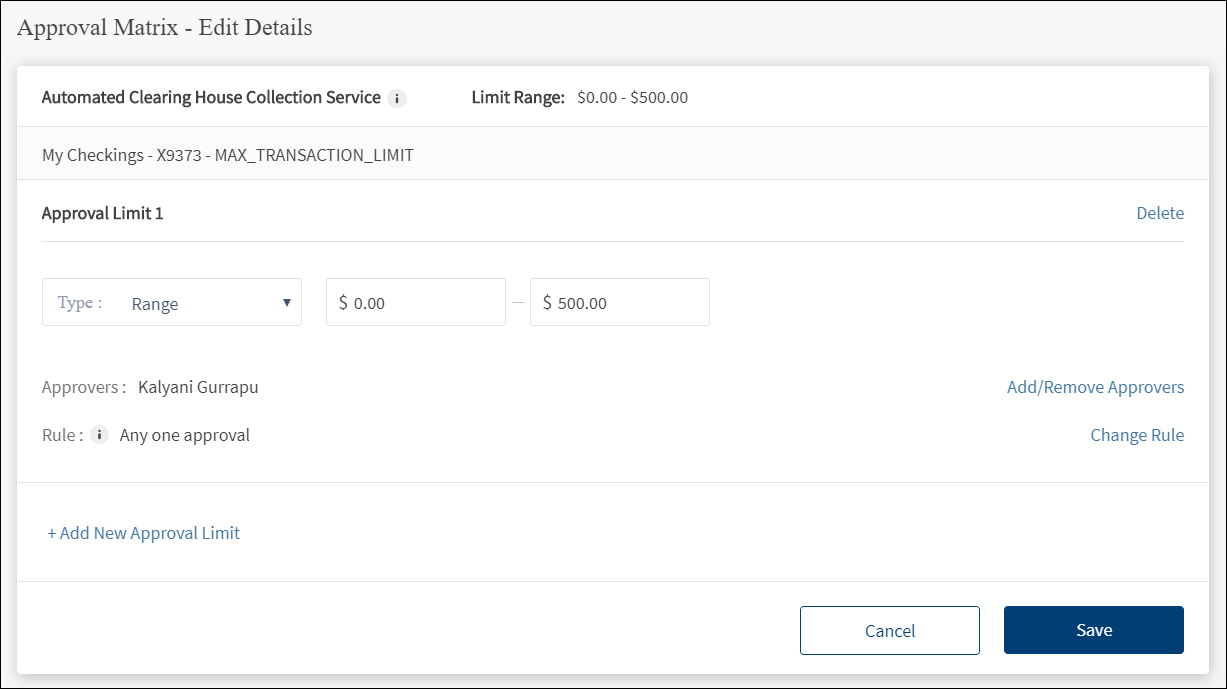The height and width of the screenshot is (689, 1227).
Task: Click the Change Rule link
Action: click(x=1137, y=435)
